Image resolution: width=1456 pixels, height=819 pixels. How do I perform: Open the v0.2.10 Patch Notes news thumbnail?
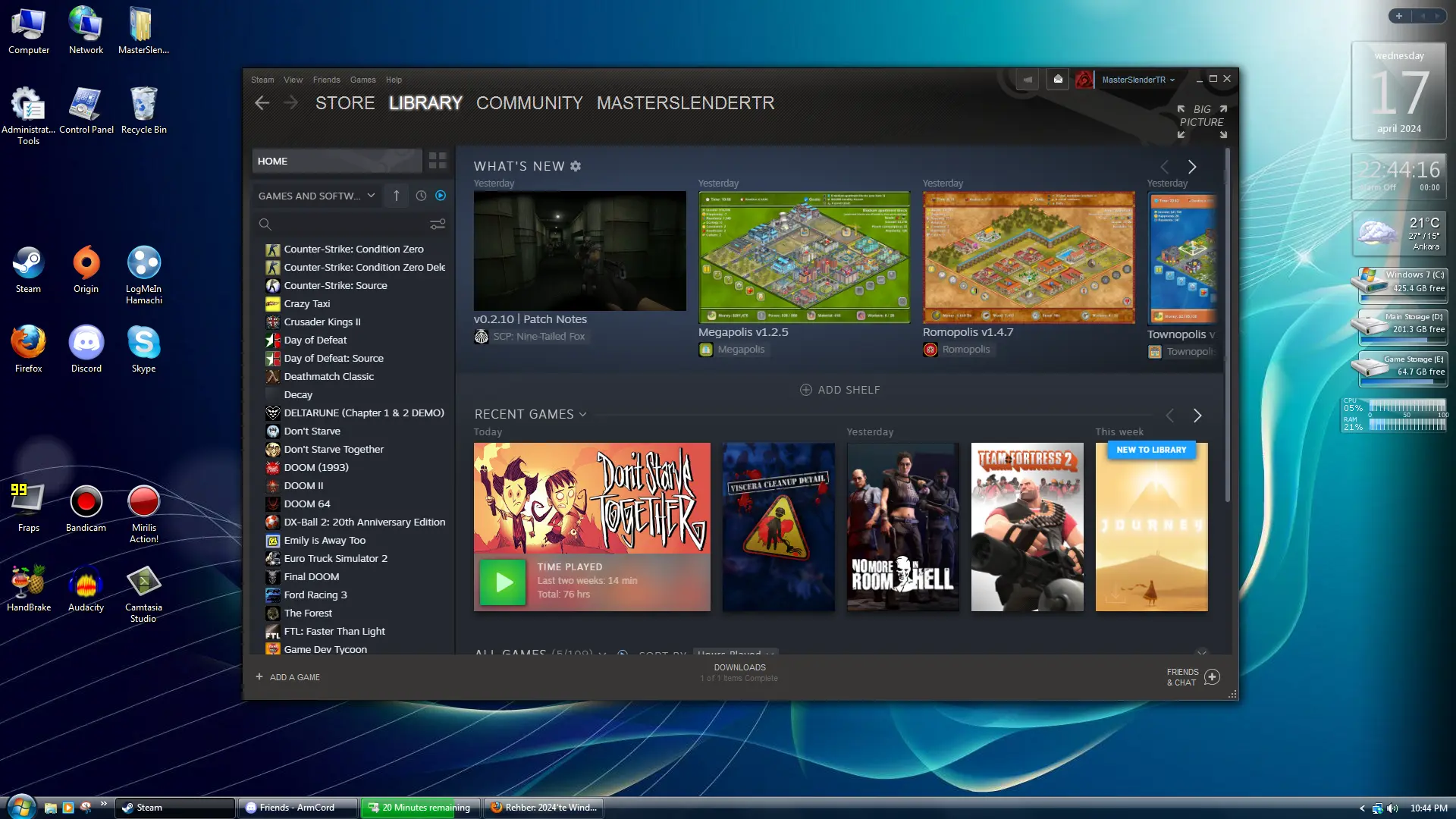(x=579, y=250)
